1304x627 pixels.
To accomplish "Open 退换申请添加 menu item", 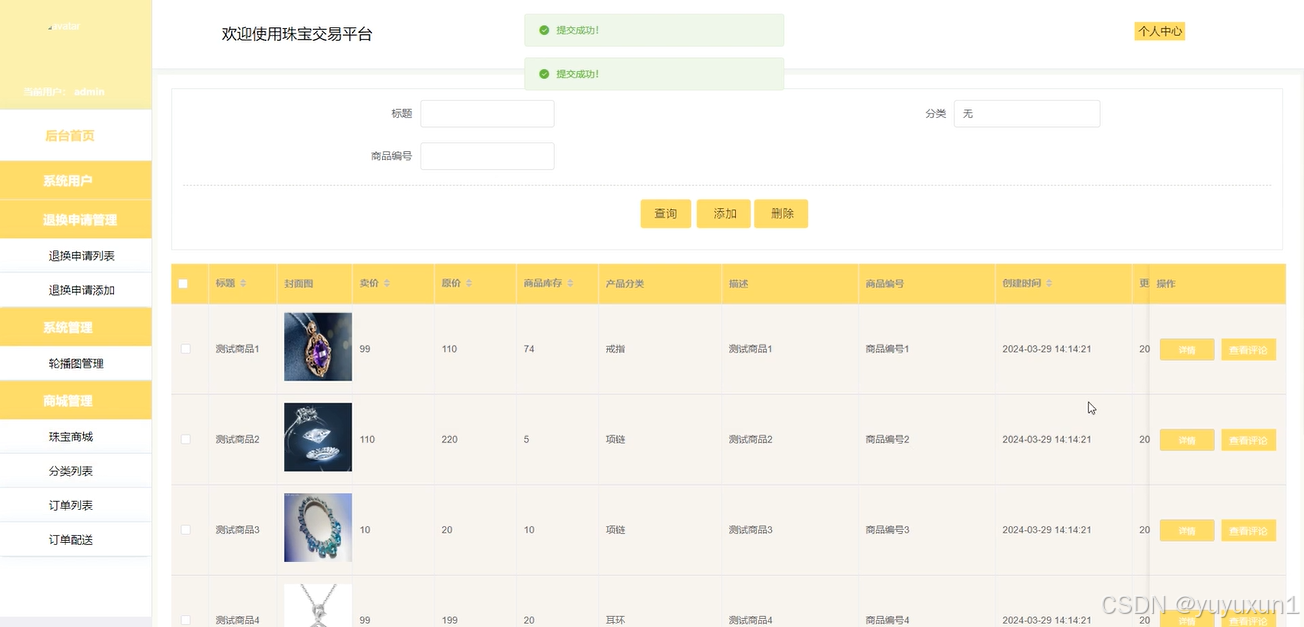I will (x=76, y=290).
